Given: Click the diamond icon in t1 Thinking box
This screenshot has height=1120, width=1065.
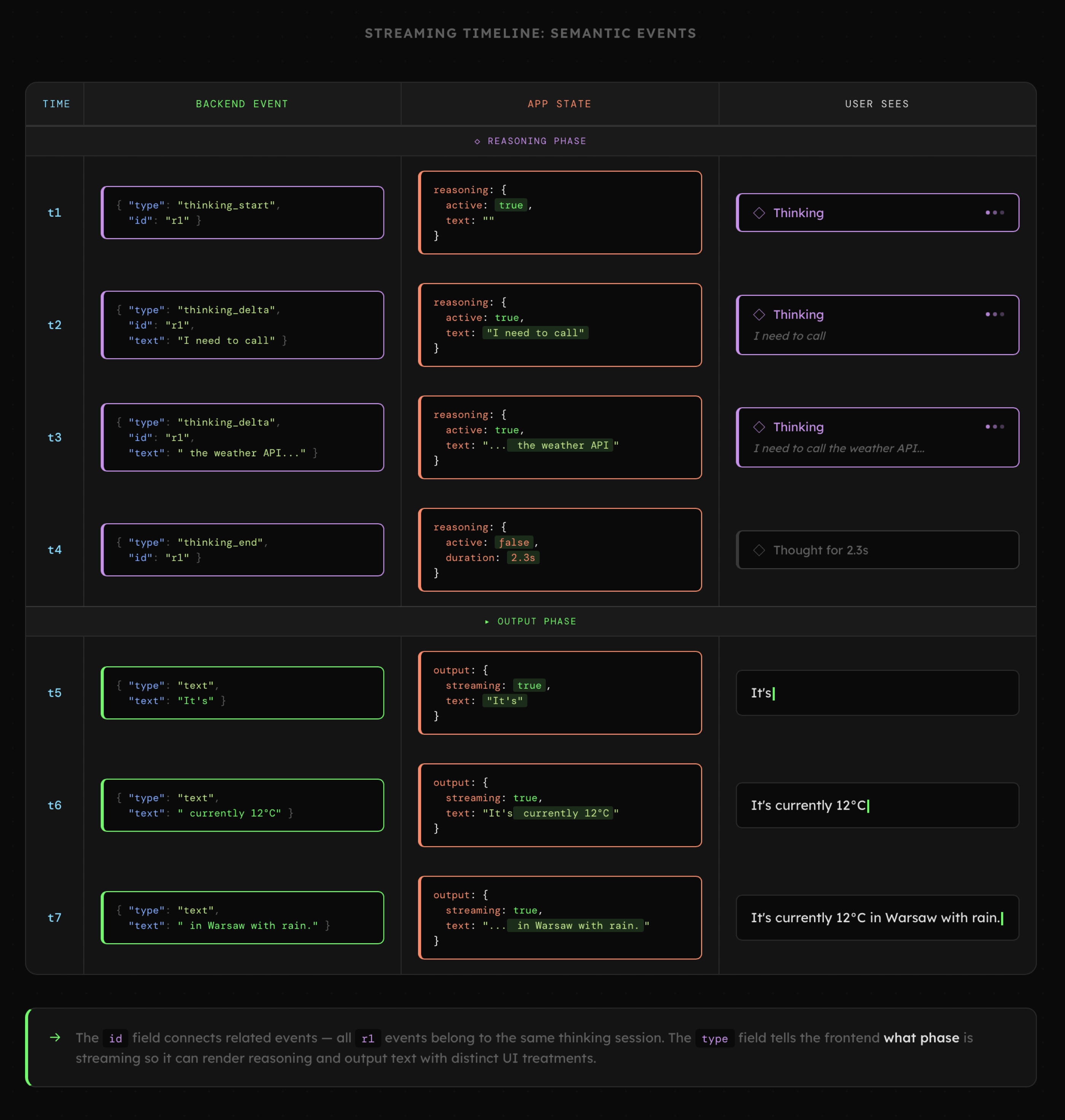Looking at the screenshot, I should [x=759, y=213].
